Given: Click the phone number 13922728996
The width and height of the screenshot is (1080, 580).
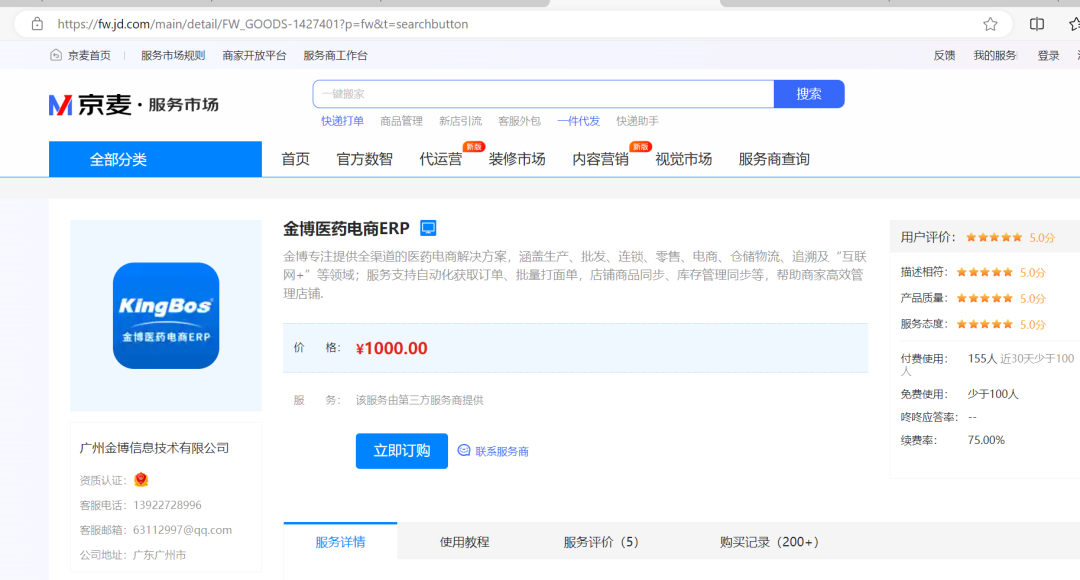Looking at the screenshot, I should 167,505.
